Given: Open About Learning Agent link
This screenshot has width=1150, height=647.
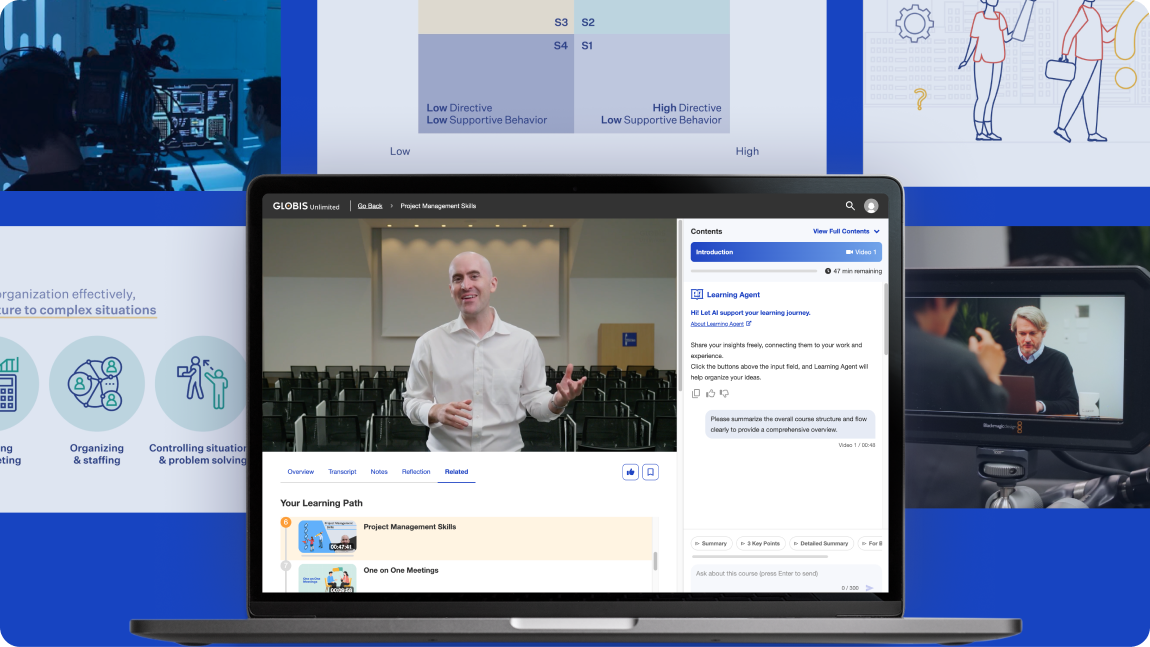Looking at the screenshot, I should 717,324.
